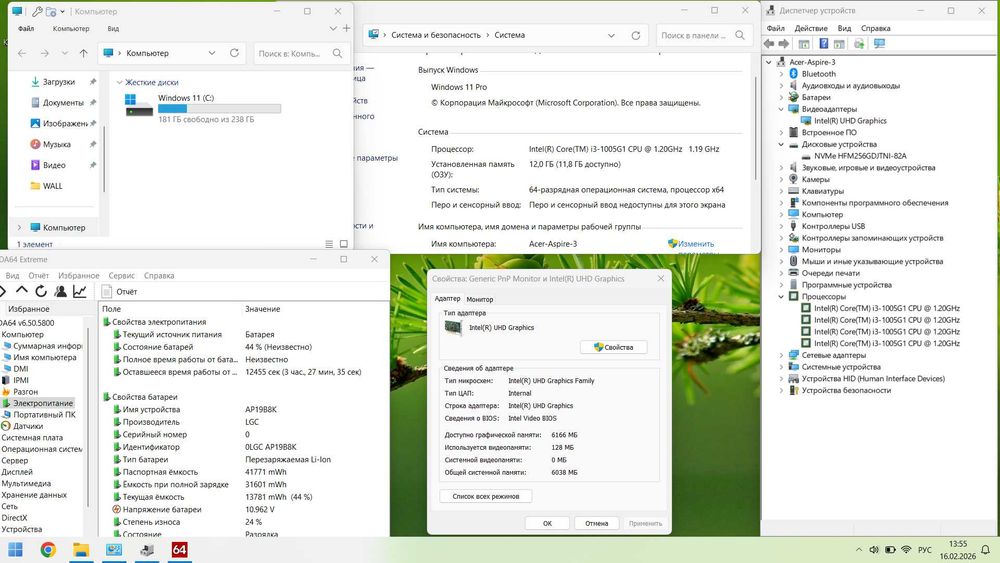Expand Батареи node in Device Manager
This screenshot has width=1000, height=563.
781,98
